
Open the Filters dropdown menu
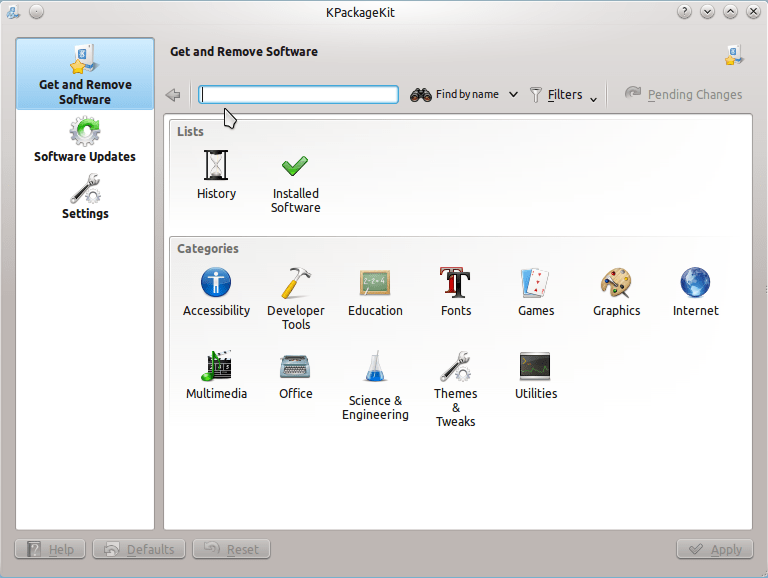click(x=563, y=95)
